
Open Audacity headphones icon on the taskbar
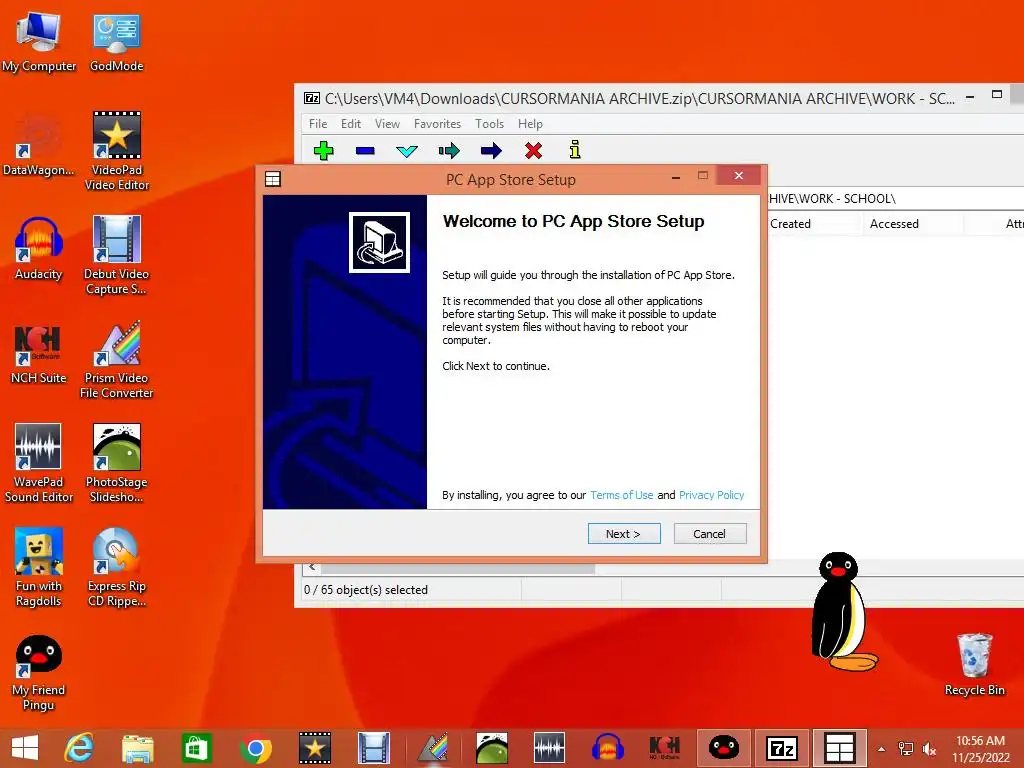[x=607, y=748]
